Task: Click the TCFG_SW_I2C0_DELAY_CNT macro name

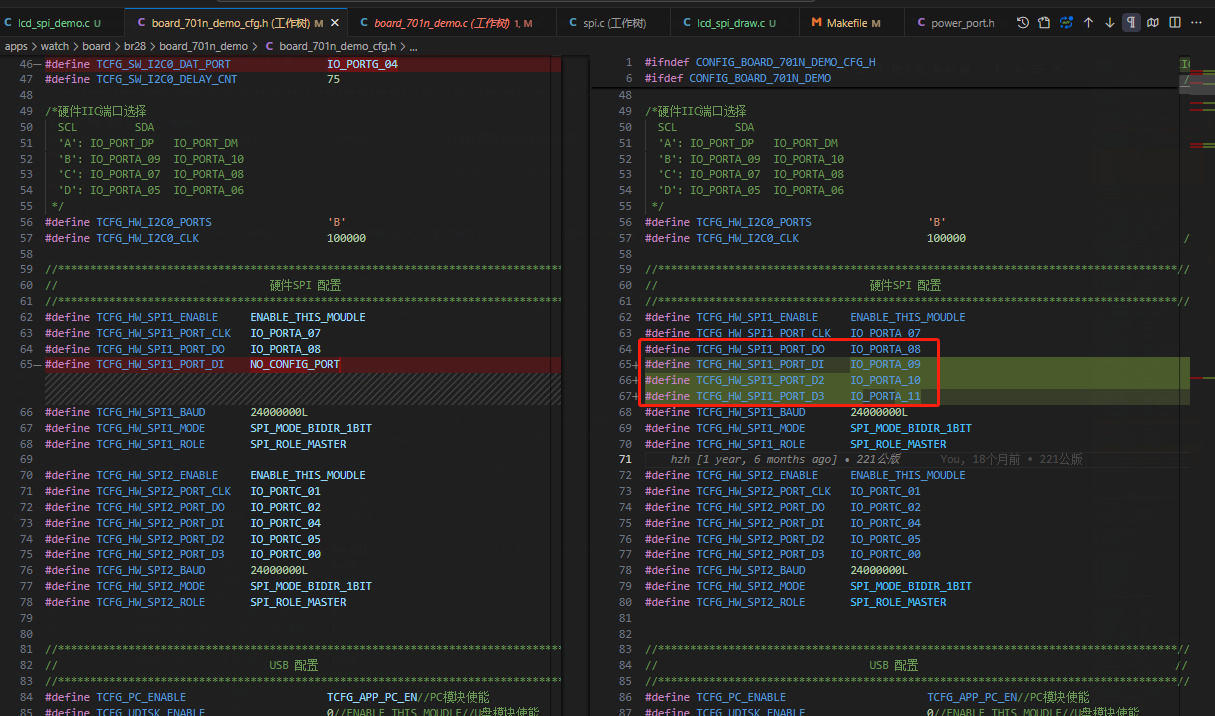Action: (x=167, y=79)
